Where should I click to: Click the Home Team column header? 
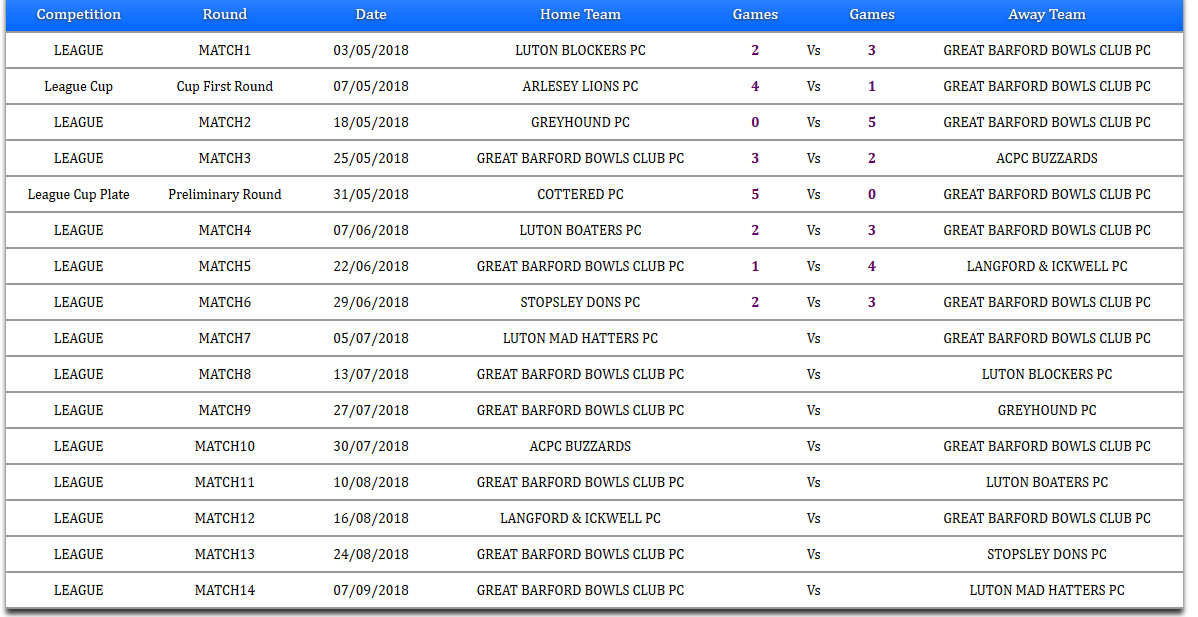(x=580, y=15)
